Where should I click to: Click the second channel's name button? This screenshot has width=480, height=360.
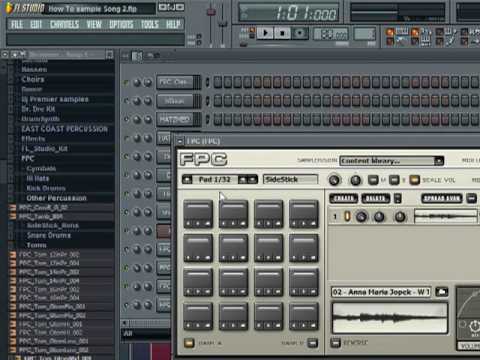175,100
